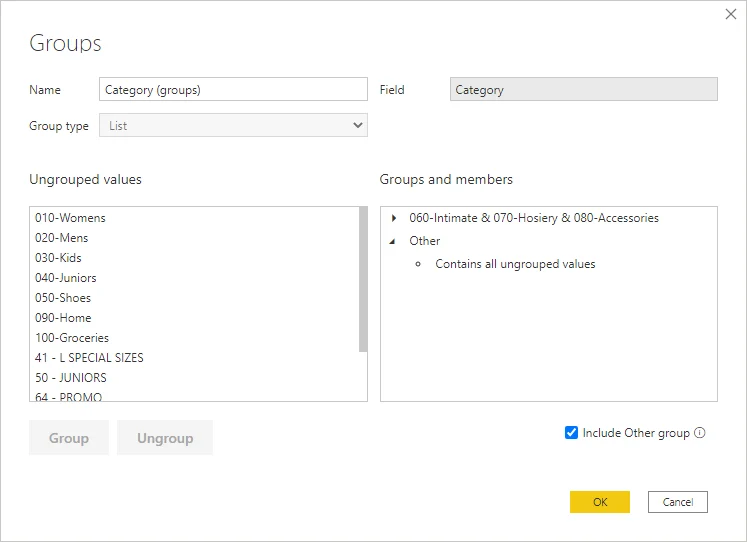
Task: Click the Ungroup button
Action: pos(165,438)
